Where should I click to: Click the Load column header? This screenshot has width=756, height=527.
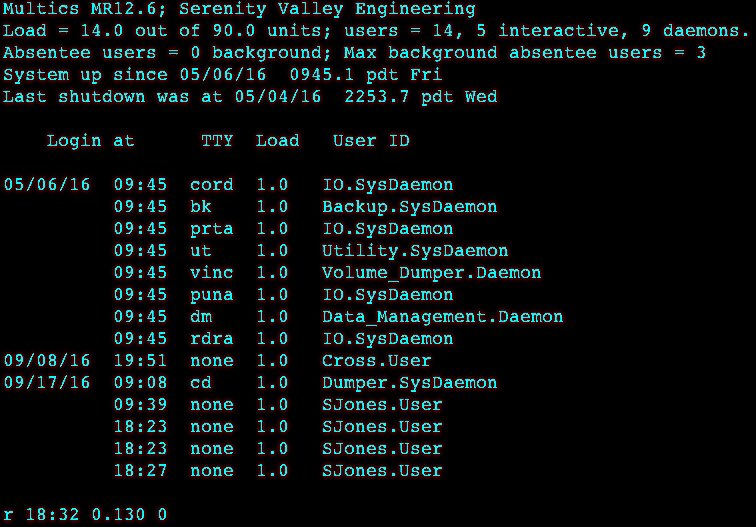[x=277, y=141]
